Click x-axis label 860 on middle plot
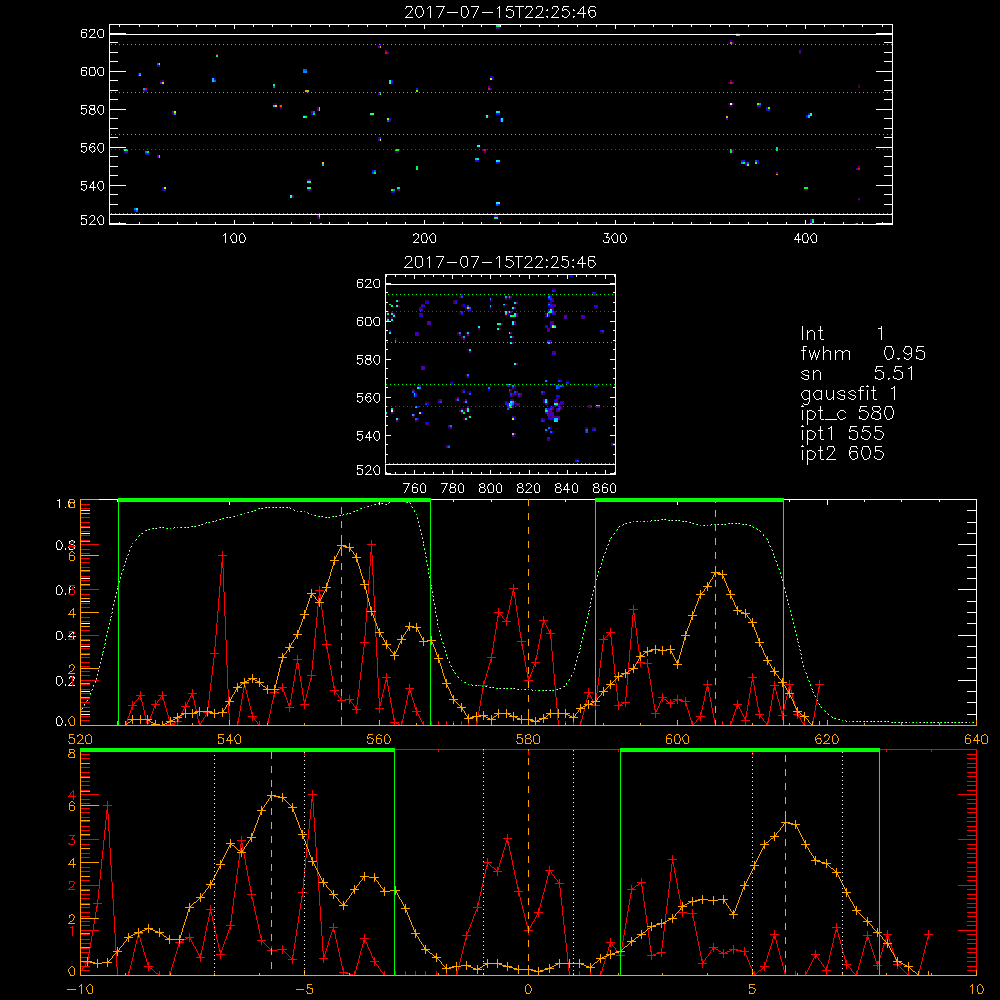The height and width of the screenshot is (1000, 1000). pos(605,489)
